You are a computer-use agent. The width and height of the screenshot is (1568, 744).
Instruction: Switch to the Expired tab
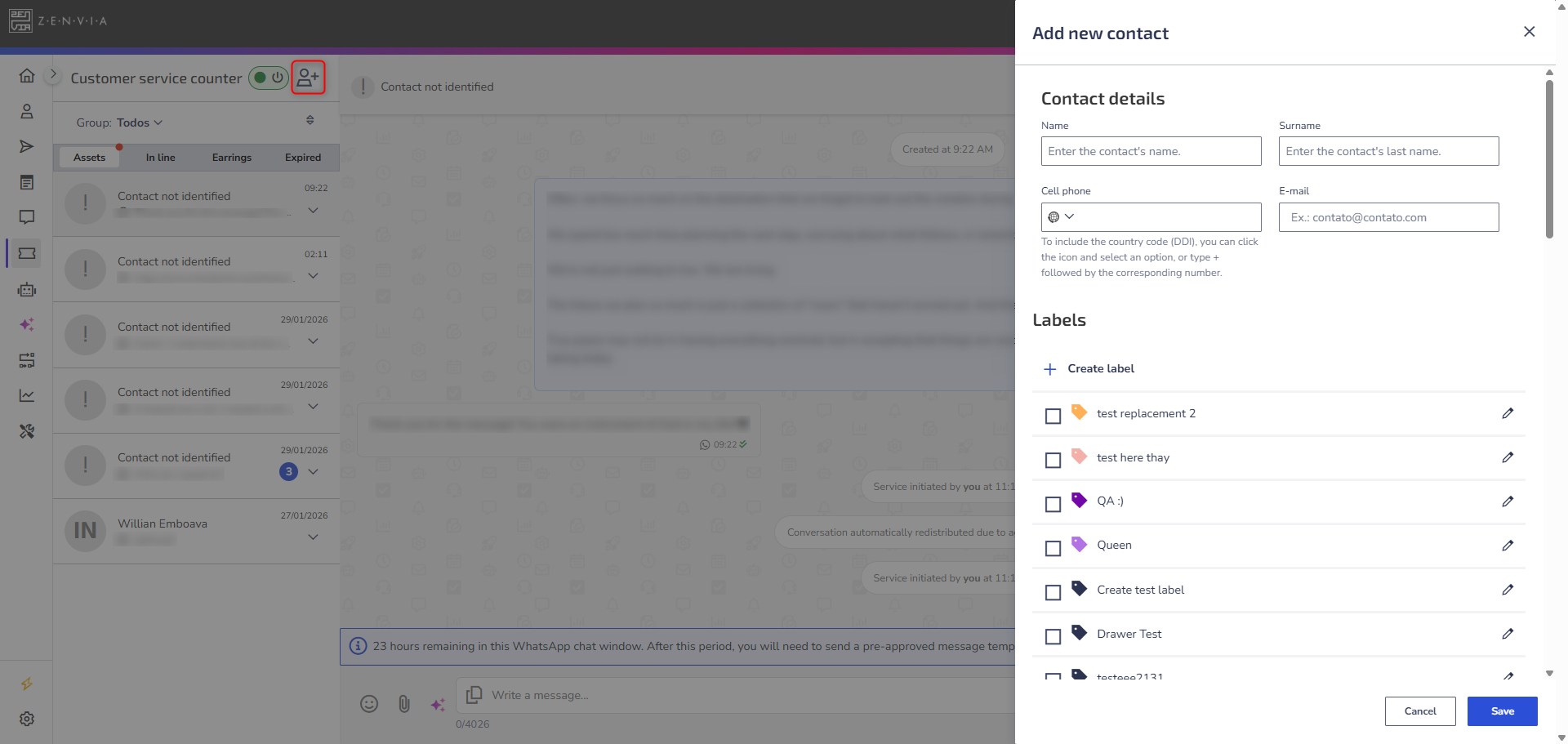tap(303, 158)
